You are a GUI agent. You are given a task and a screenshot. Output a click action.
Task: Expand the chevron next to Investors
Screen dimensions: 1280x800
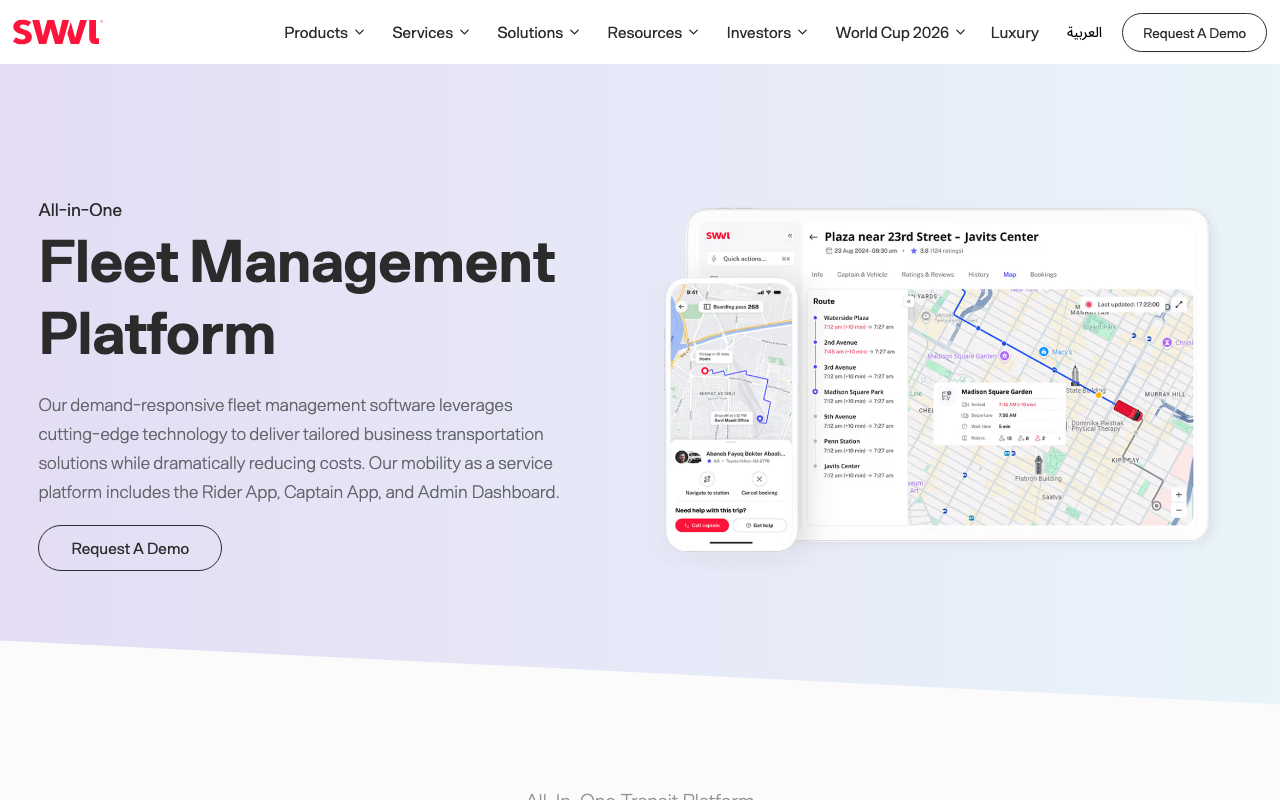(x=802, y=32)
